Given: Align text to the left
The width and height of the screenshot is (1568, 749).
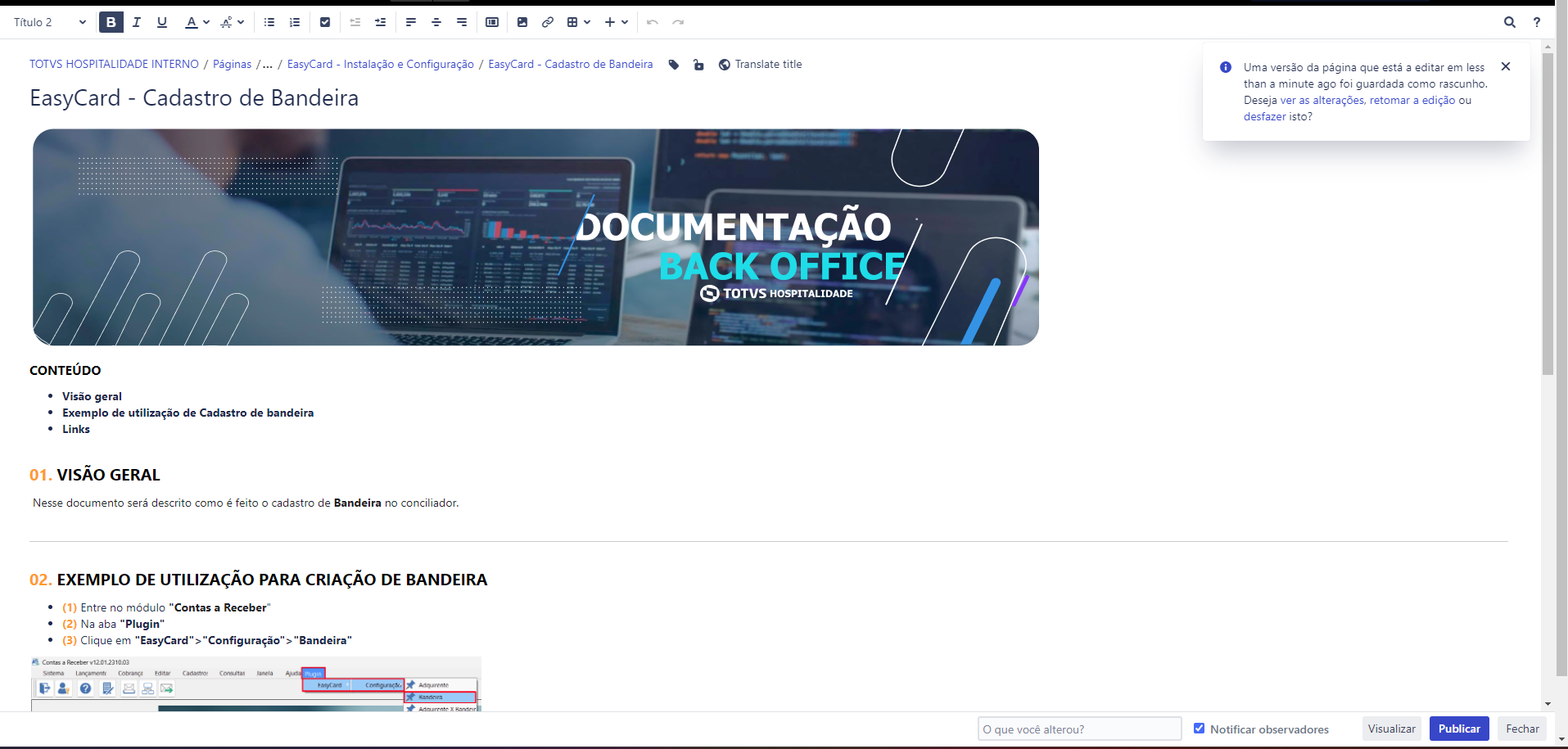Looking at the screenshot, I should tap(411, 22).
